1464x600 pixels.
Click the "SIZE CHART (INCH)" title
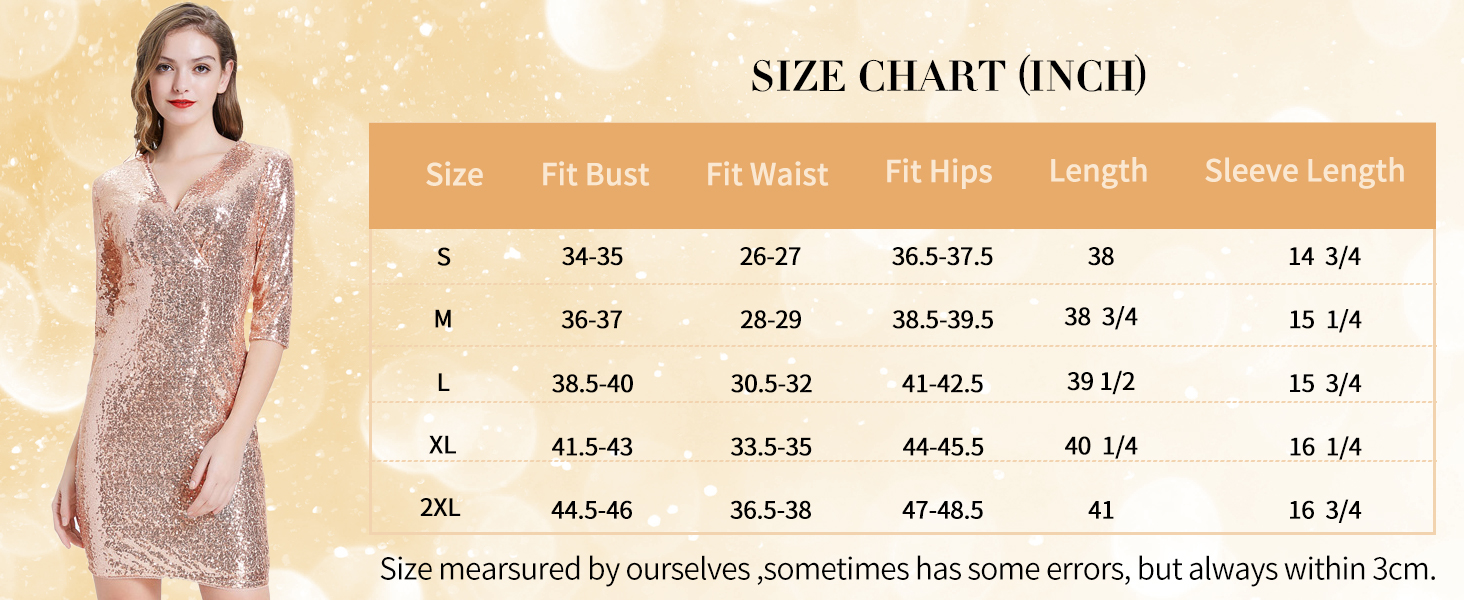tap(949, 77)
